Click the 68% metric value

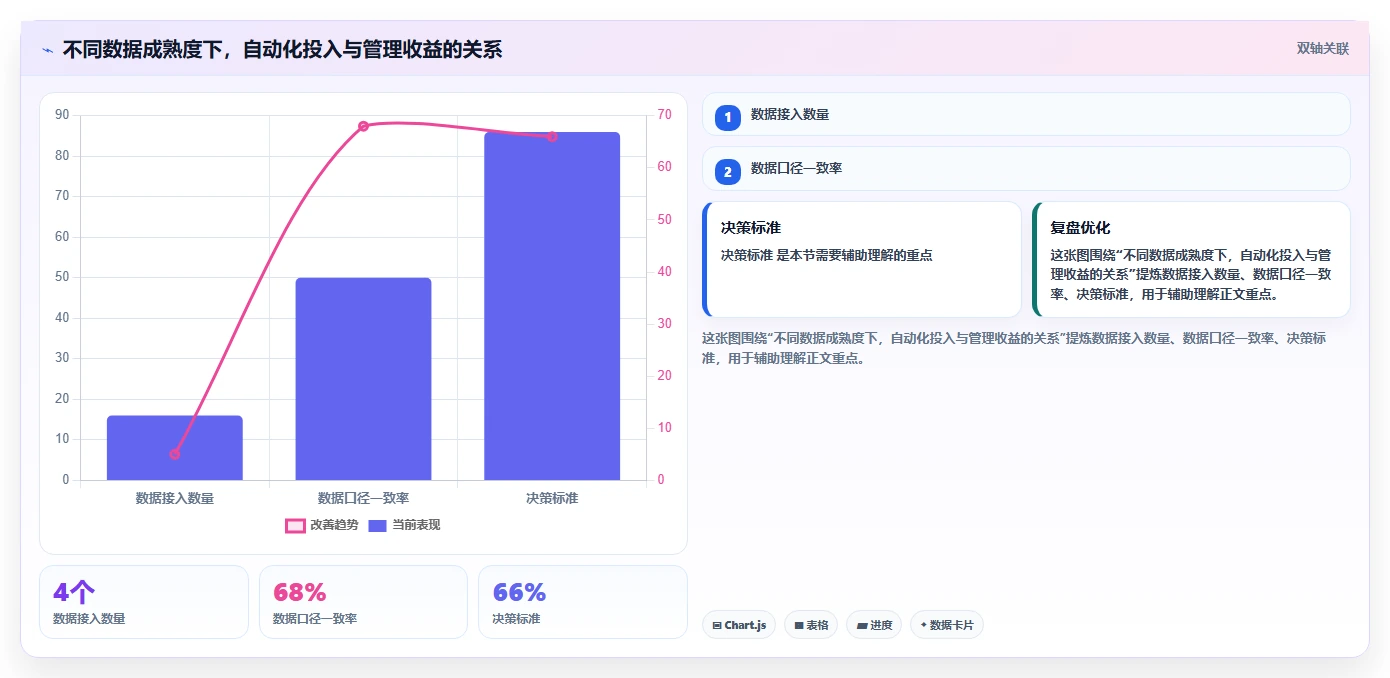point(300,592)
